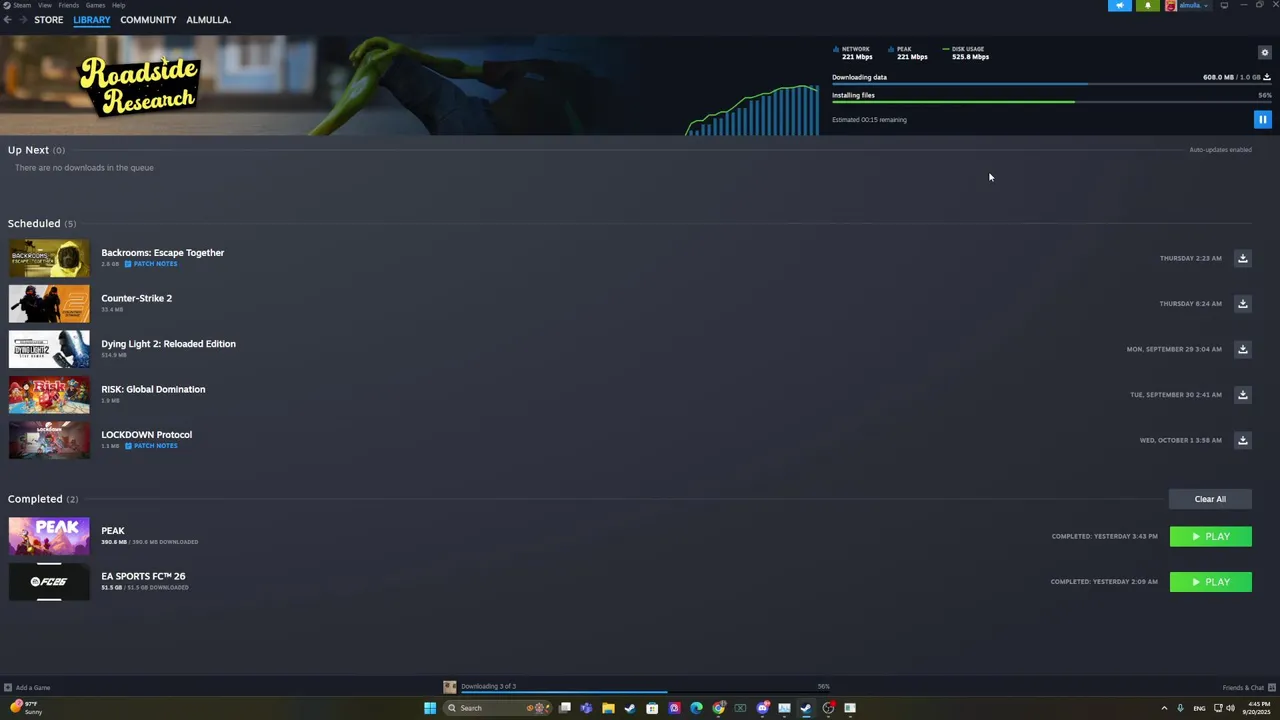
Task: Click the EA SPORTS FC 26 thumbnail
Action: (49, 582)
